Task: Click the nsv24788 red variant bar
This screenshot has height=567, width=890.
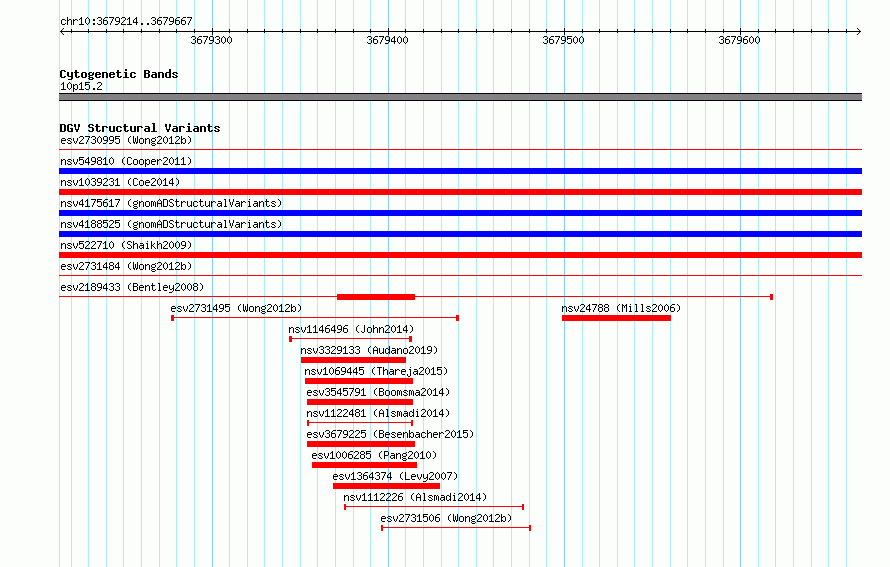Action: pyautogui.click(x=616, y=318)
